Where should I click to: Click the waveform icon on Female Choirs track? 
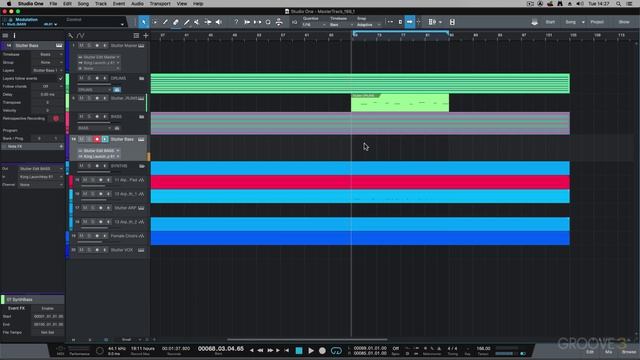point(141,236)
